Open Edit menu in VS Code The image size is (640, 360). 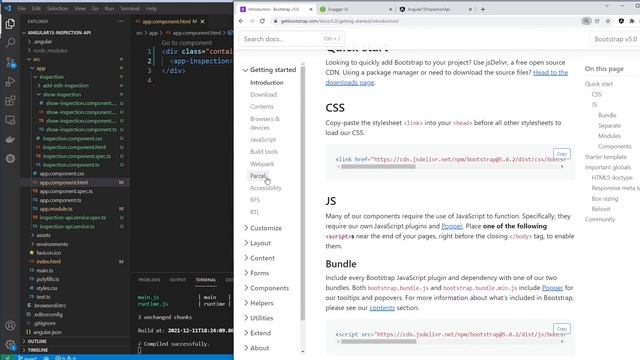(x=36, y=8)
